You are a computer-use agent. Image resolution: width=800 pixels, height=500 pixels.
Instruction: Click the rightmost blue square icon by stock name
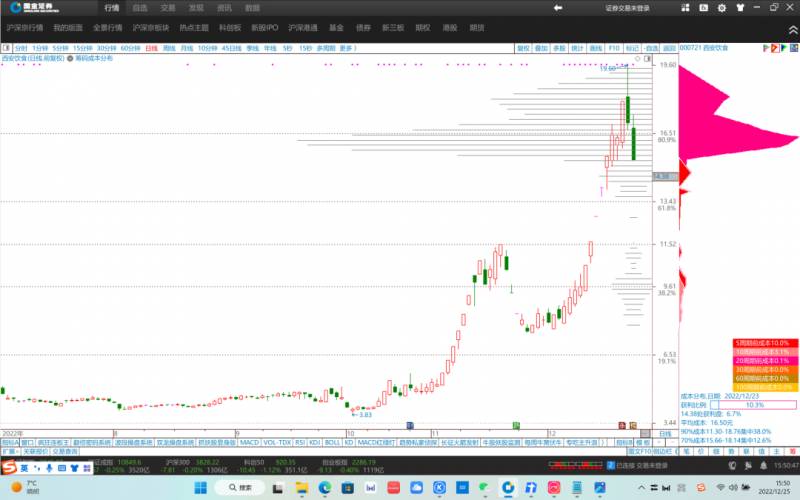pyautogui.click(x=794, y=48)
